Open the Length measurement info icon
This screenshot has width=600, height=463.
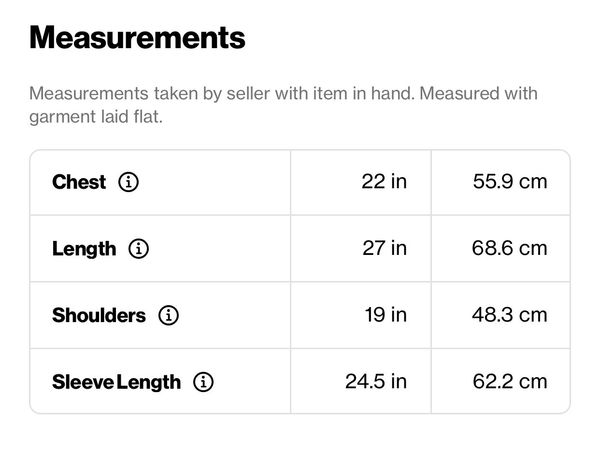(139, 249)
